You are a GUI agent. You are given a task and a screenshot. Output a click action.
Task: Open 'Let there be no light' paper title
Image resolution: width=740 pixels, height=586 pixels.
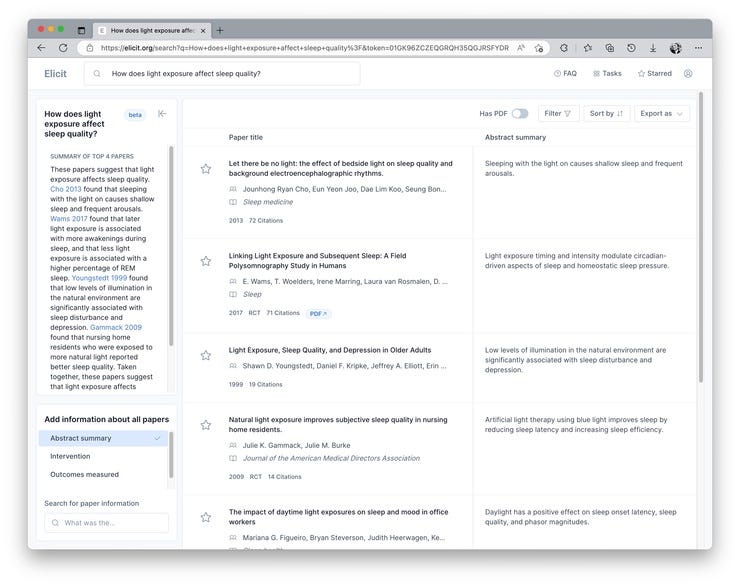[340, 168]
